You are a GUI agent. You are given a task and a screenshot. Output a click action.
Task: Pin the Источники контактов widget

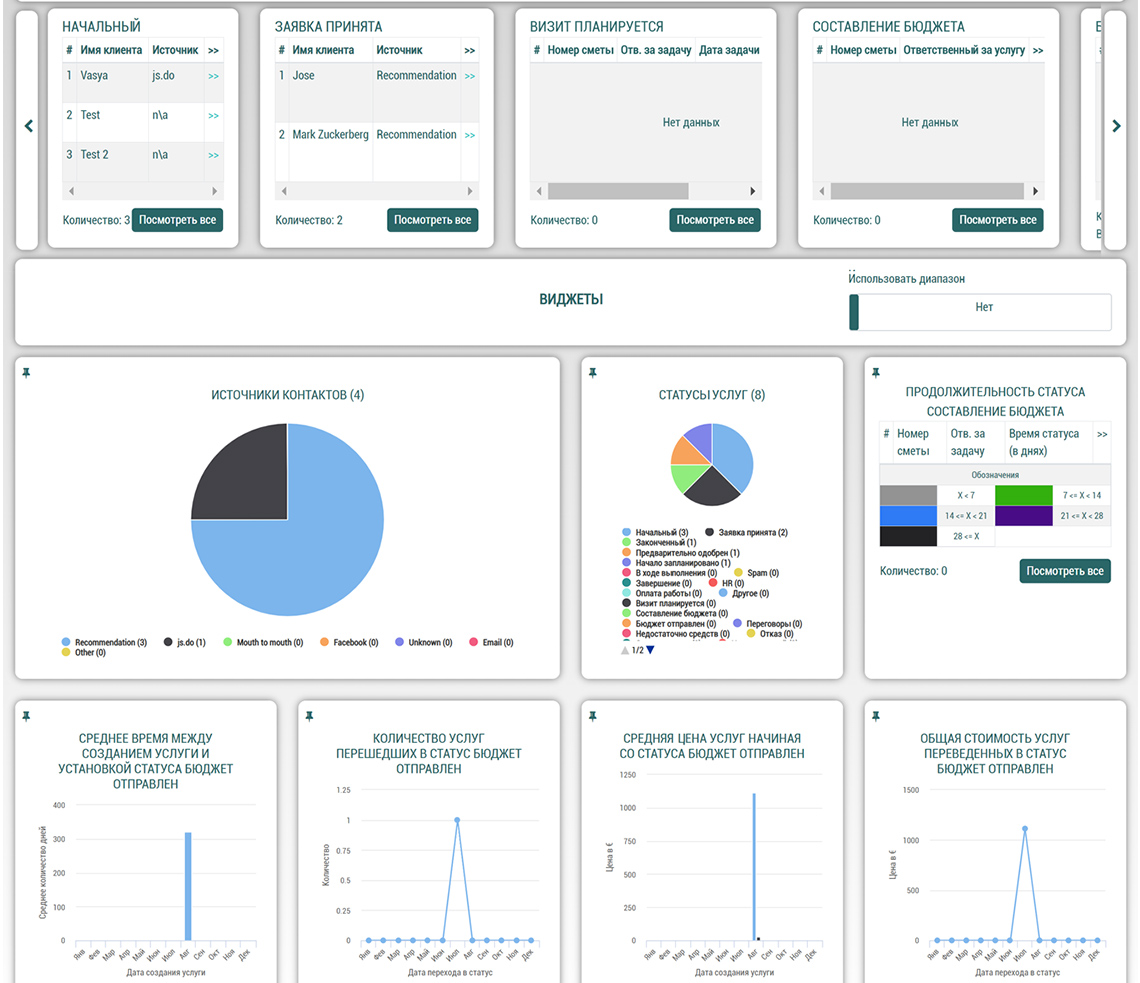pos(26,373)
